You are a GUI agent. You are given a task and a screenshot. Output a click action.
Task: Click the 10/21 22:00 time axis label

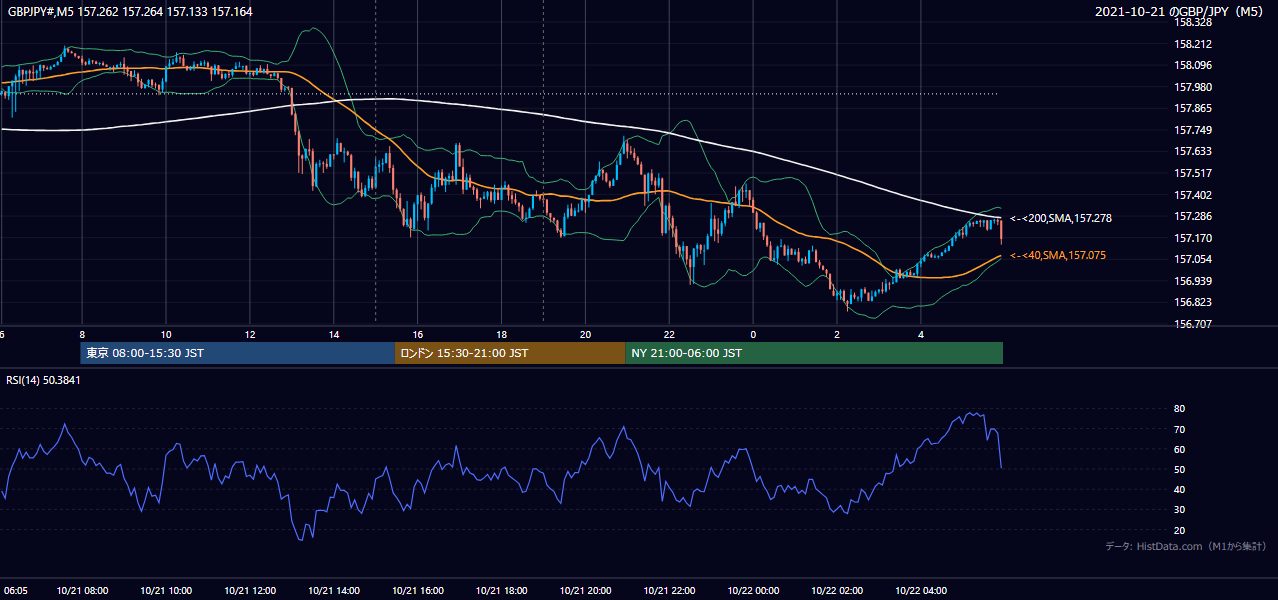[x=670, y=591]
